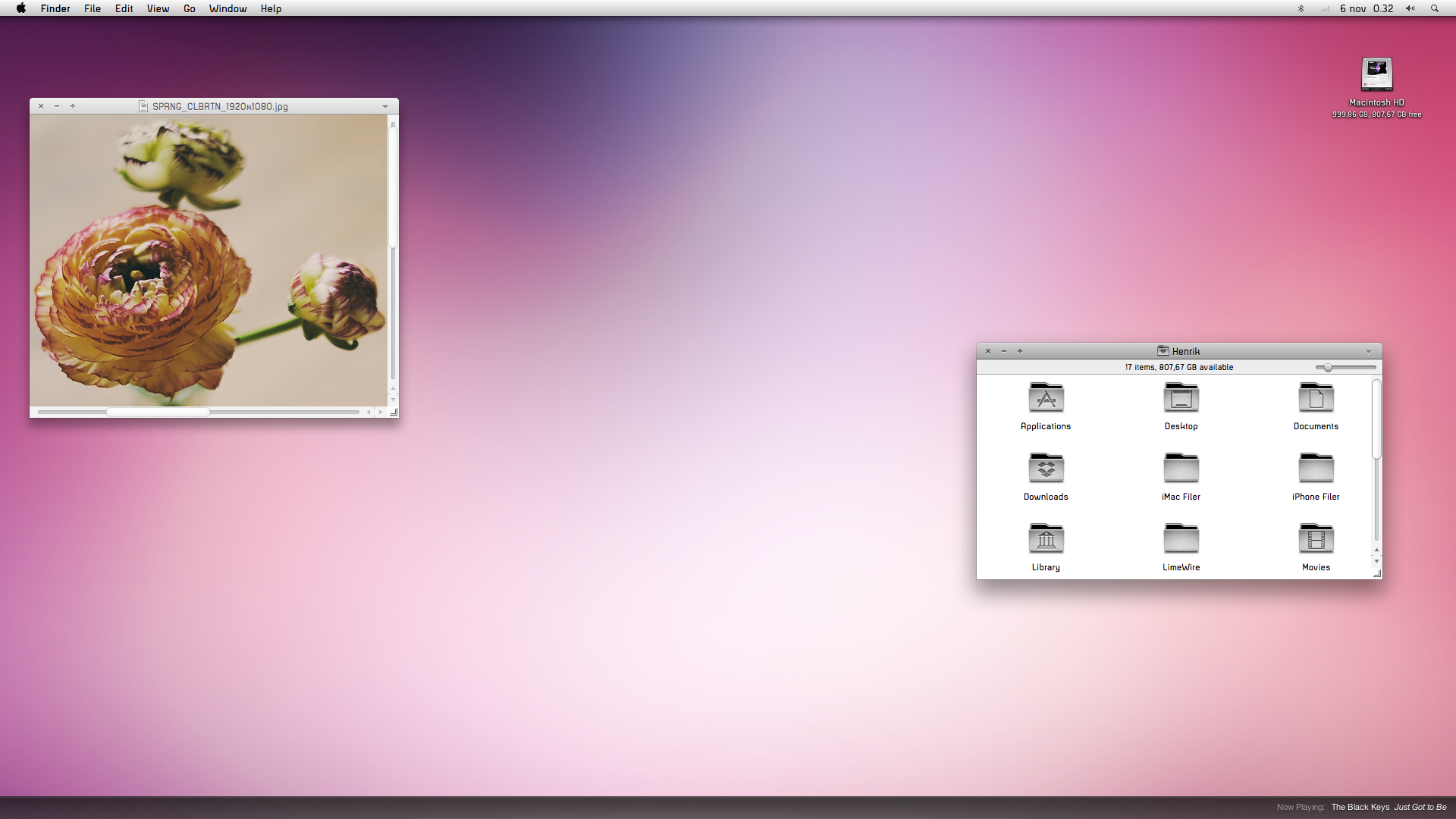Open the Applications folder icon
Image resolution: width=1456 pixels, height=819 pixels.
(1046, 398)
